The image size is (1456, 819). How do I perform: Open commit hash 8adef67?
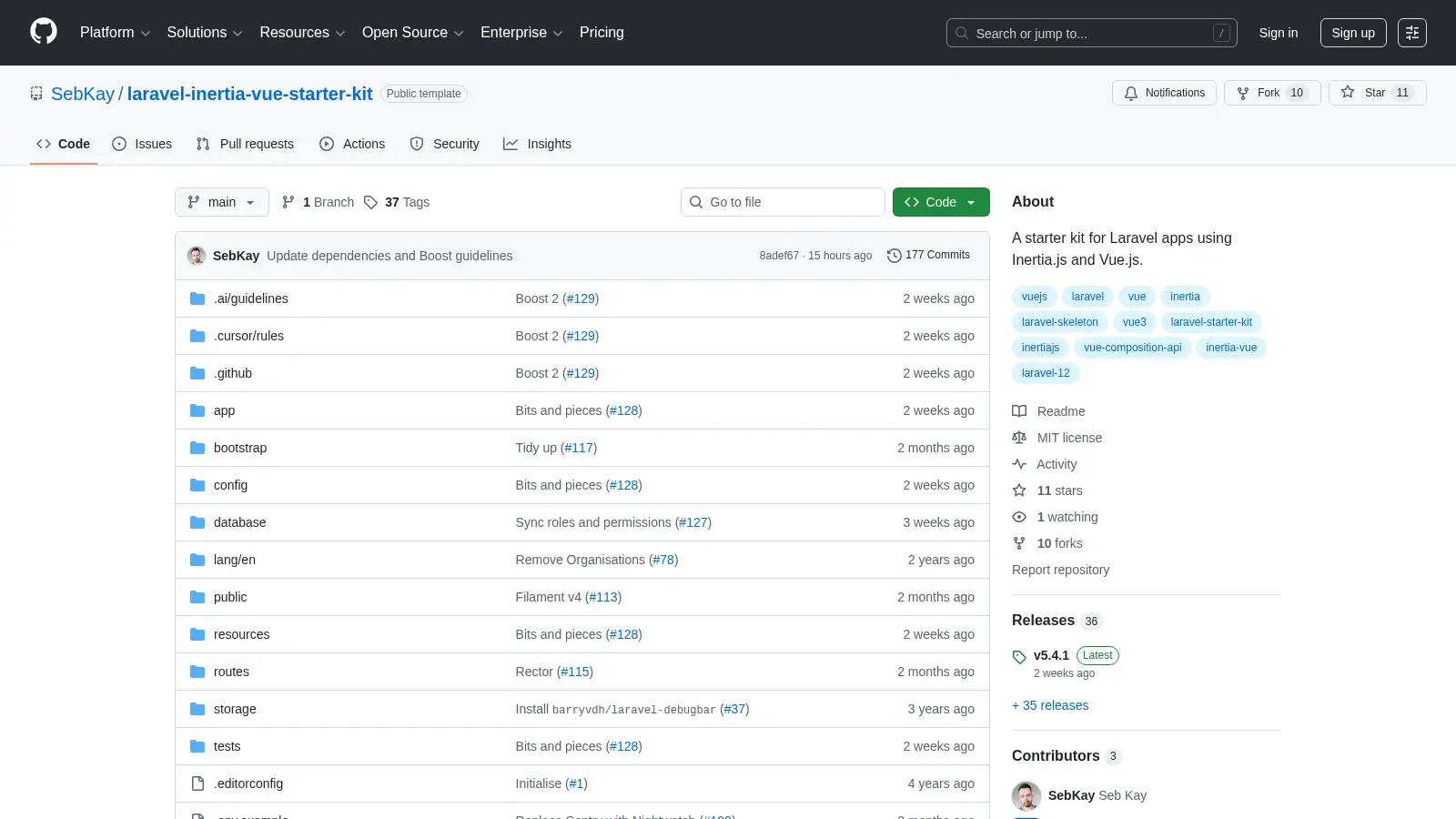(x=779, y=256)
